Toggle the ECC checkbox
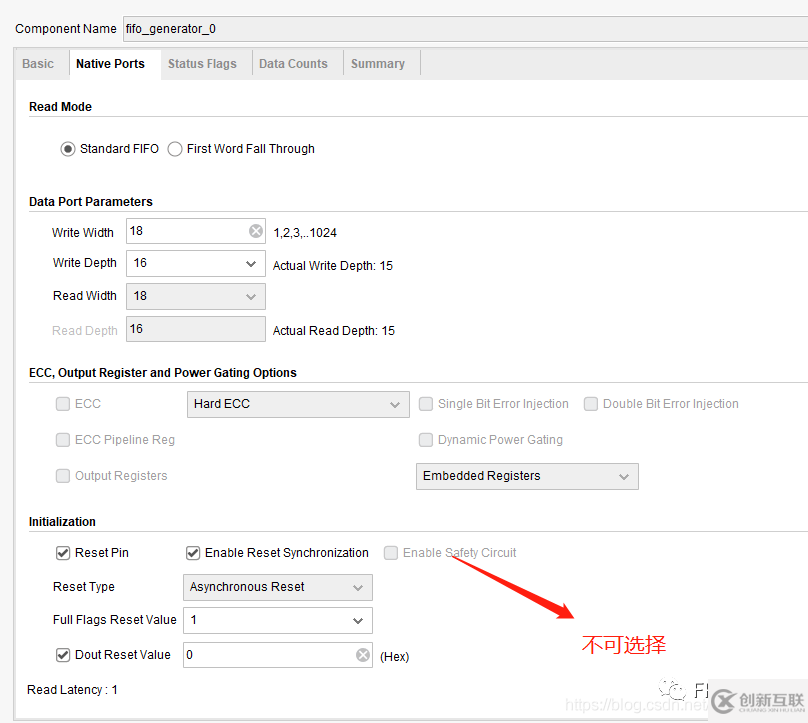Image resolution: width=808 pixels, height=723 pixels. (x=63, y=403)
